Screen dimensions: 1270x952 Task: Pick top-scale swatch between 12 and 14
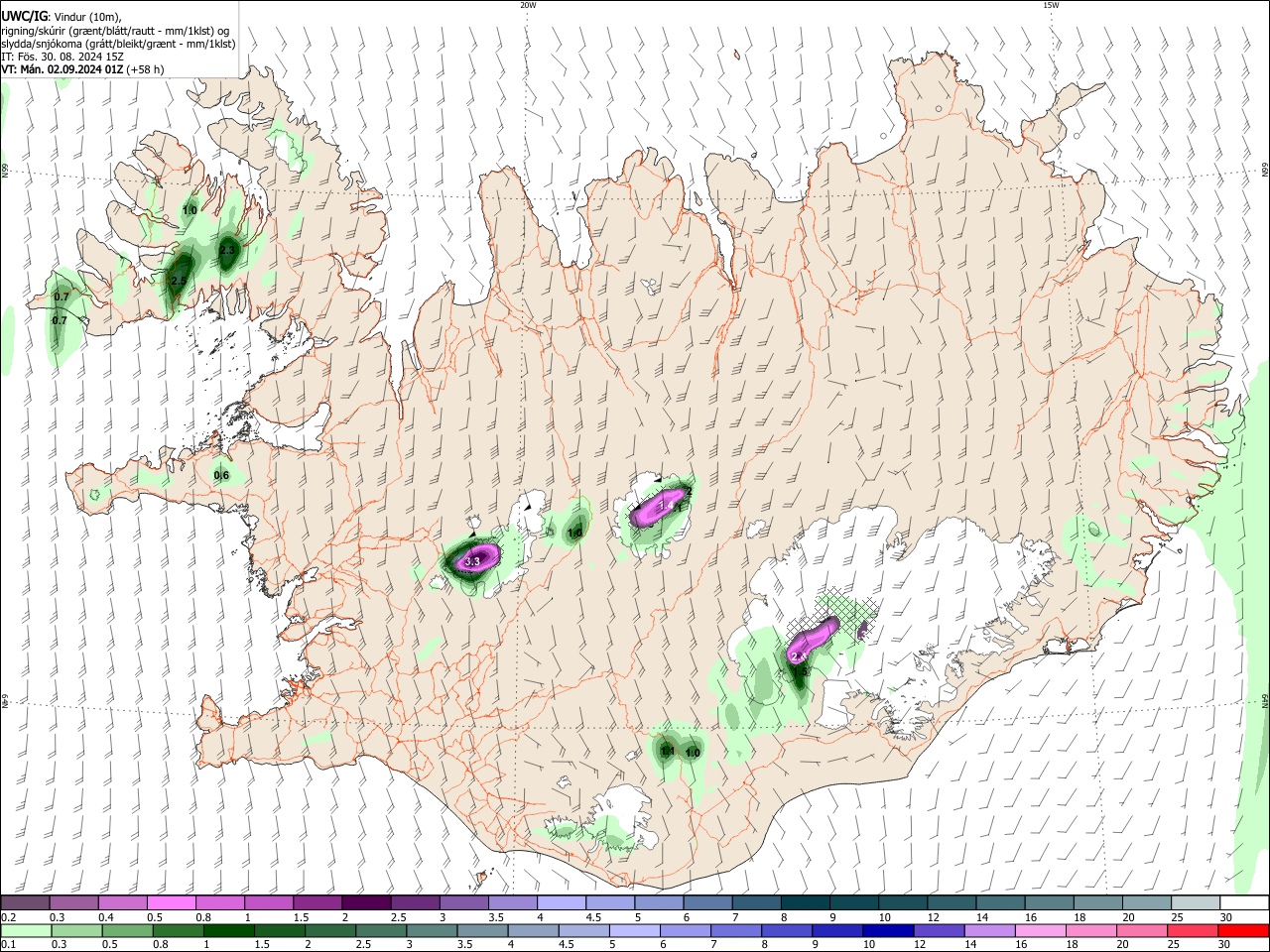pos(952,903)
